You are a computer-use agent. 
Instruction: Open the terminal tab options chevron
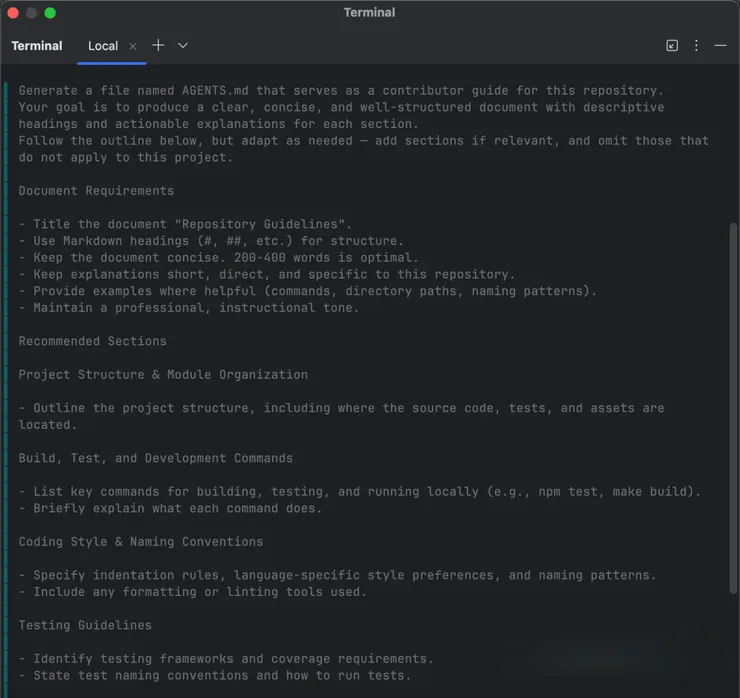coord(183,45)
